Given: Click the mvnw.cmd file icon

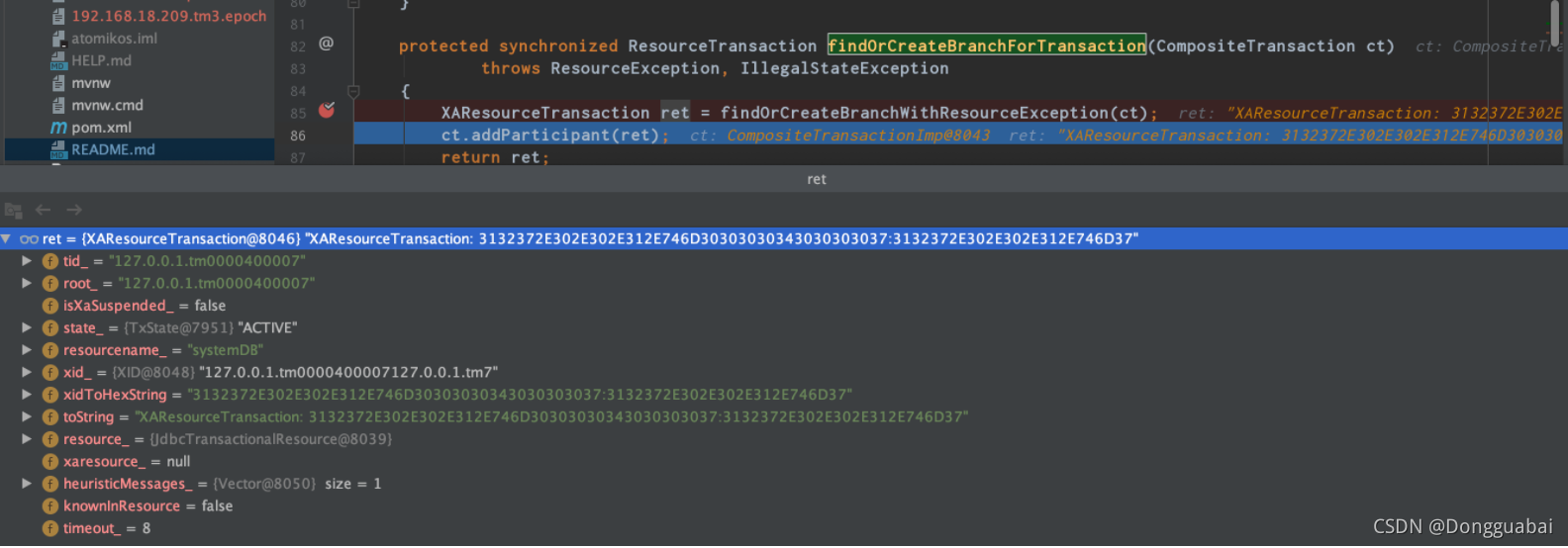Looking at the screenshot, I should [x=58, y=105].
